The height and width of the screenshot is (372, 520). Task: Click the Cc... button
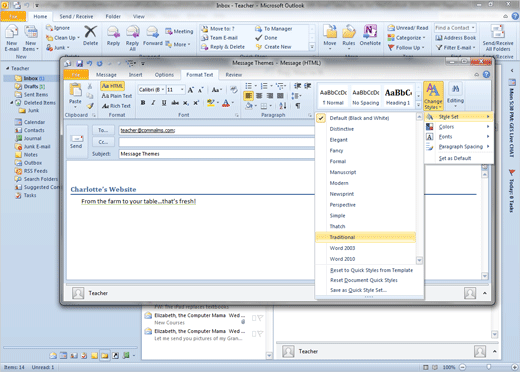(x=103, y=142)
